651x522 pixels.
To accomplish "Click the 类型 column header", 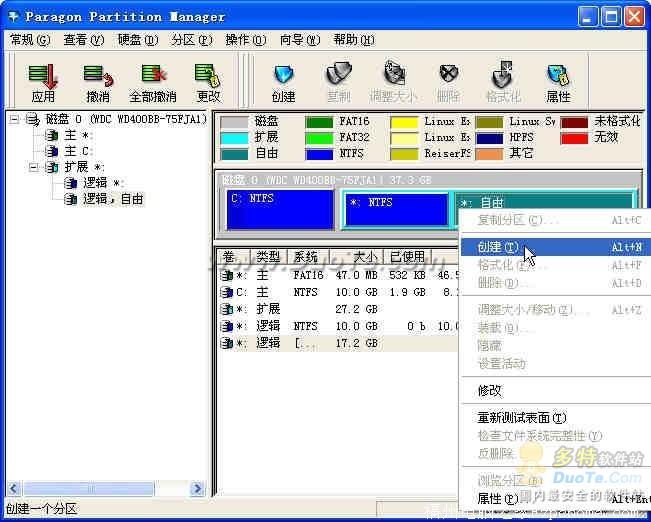I will click(269, 257).
